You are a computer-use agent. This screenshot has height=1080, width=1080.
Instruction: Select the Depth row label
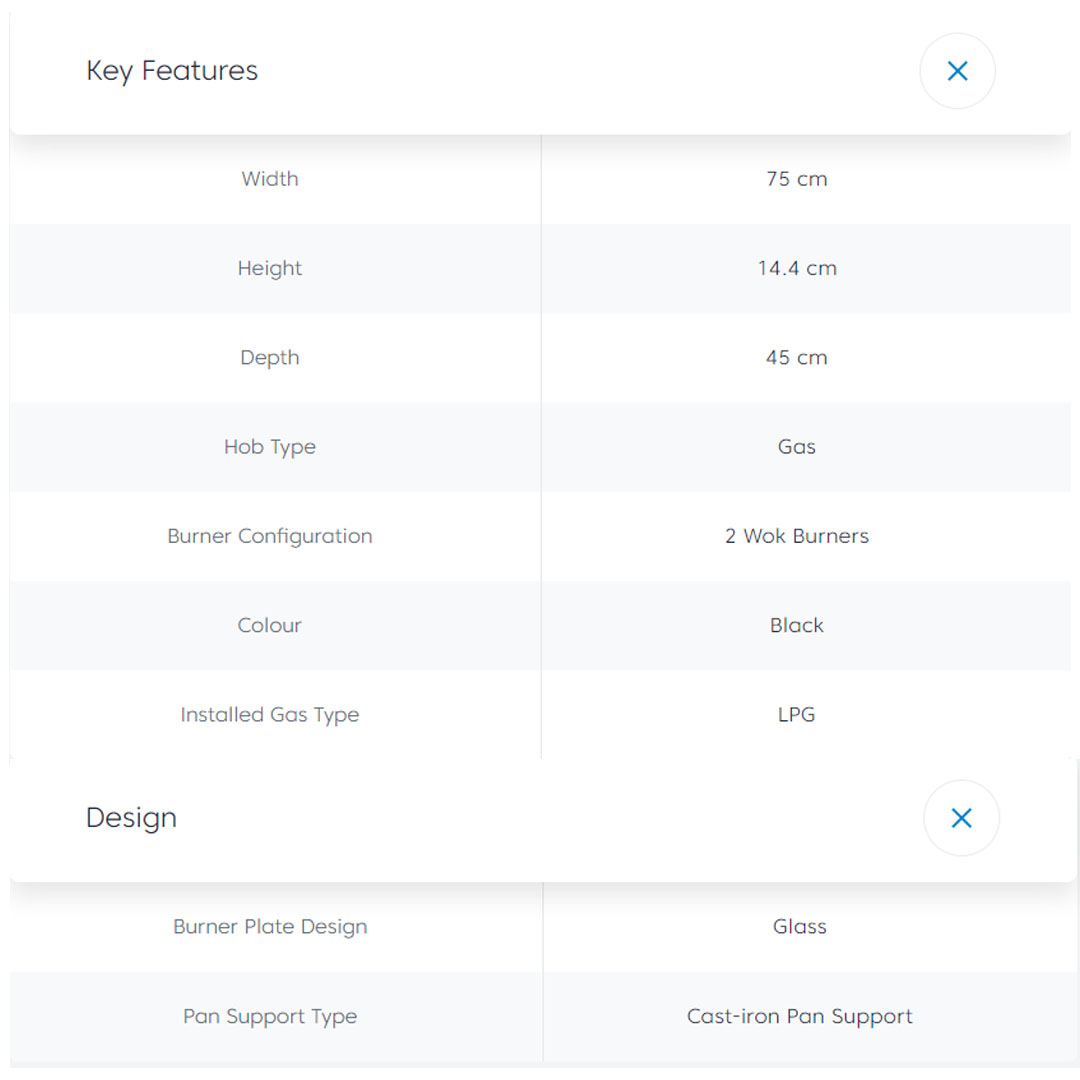270,357
